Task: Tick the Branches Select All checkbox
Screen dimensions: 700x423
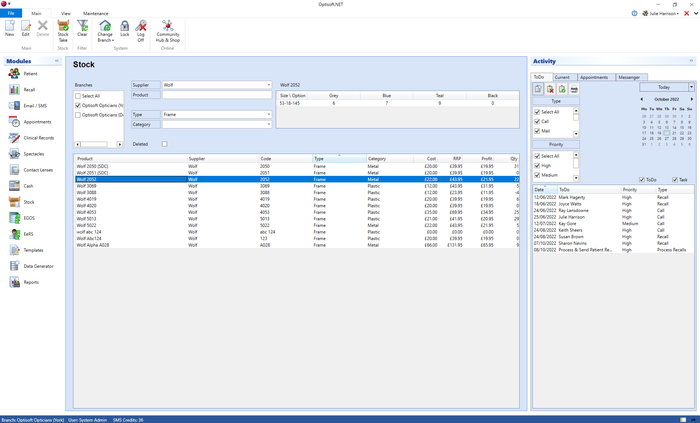Action: tap(78, 96)
